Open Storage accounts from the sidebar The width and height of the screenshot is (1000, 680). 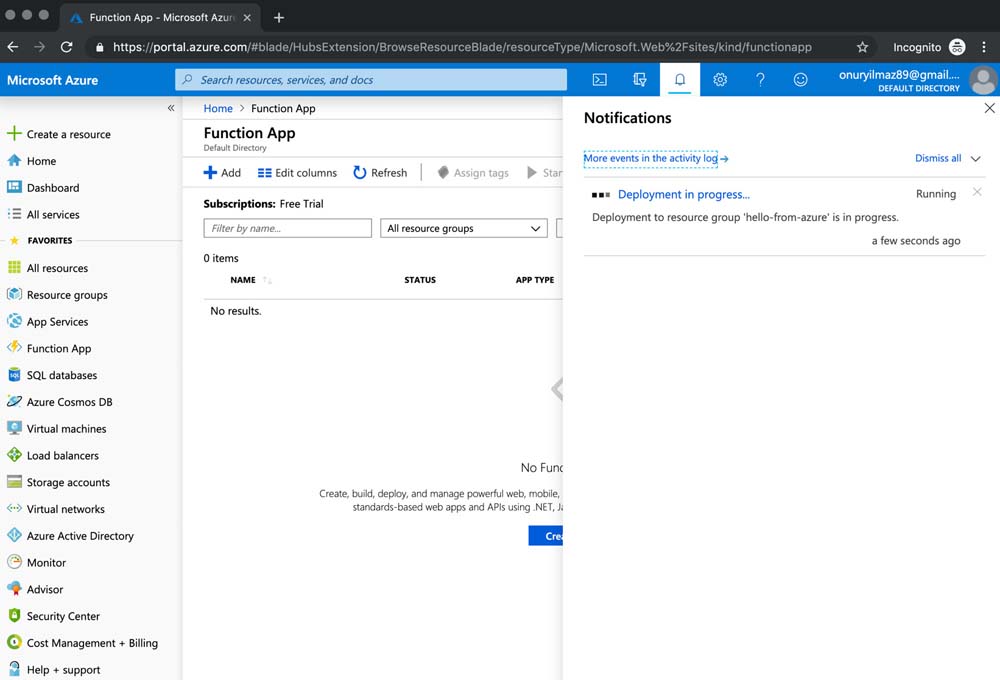pyautogui.click(x=68, y=482)
